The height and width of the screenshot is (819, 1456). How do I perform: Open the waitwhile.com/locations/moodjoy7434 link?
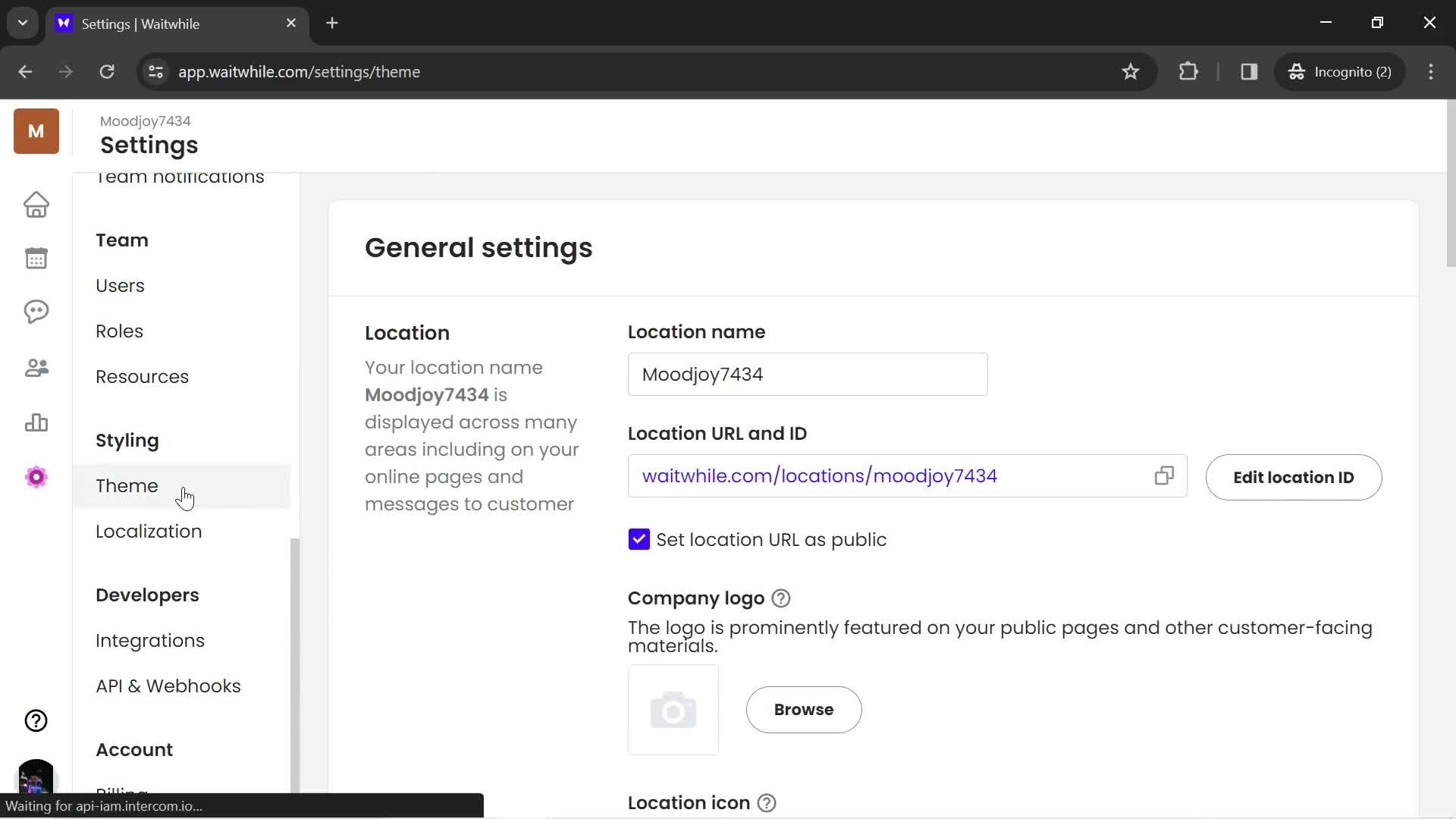[819, 475]
